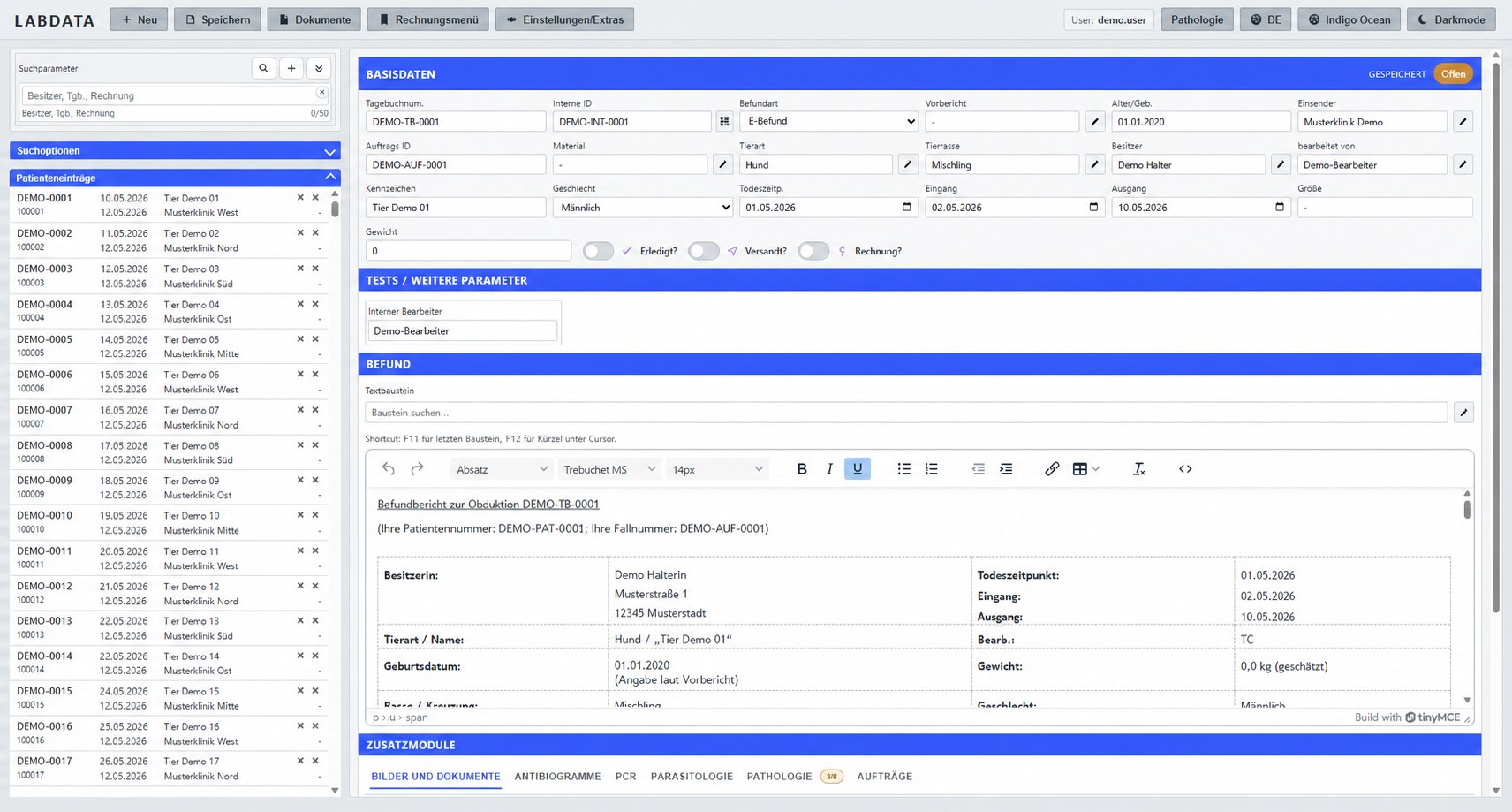This screenshot has height=812, width=1512.
Task: Edit Tierart using its pencil icon
Action: pos(908,164)
